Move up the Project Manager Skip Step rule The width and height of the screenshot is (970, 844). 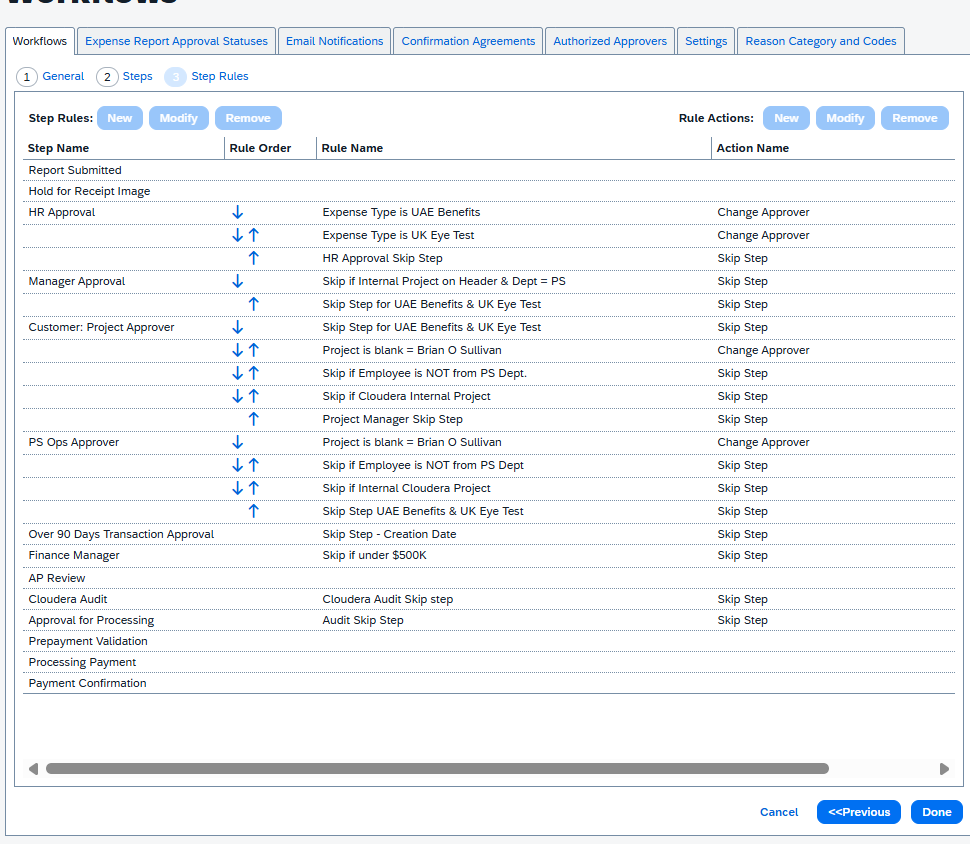click(254, 419)
